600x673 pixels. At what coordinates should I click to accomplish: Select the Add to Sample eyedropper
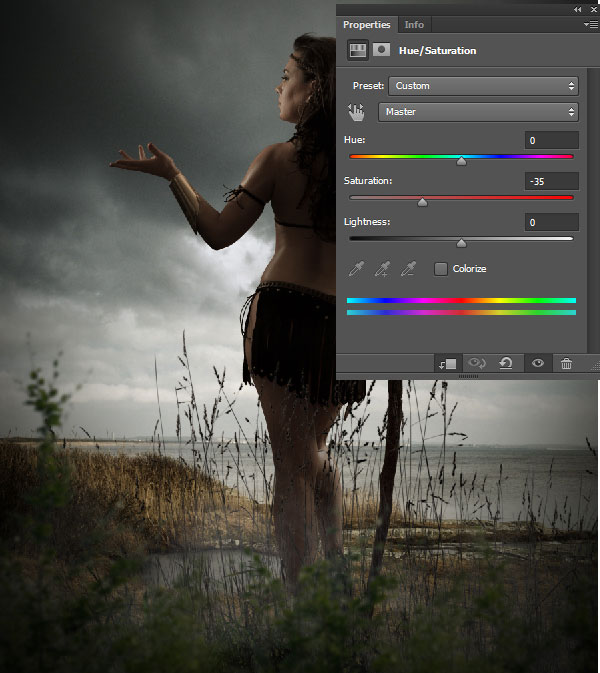pos(382,269)
